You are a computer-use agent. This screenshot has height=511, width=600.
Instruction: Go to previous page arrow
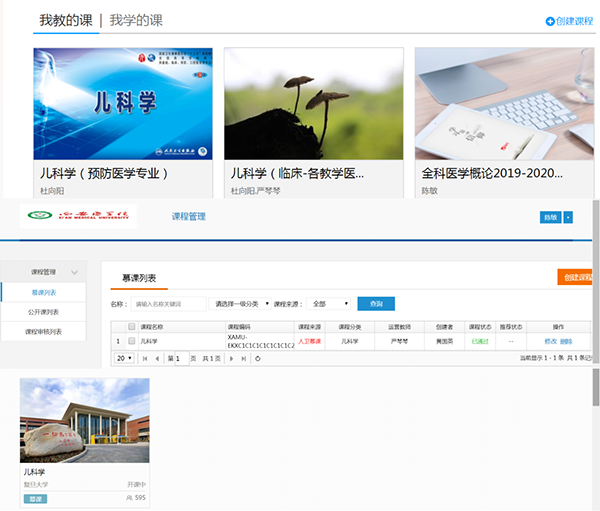(156, 358)
